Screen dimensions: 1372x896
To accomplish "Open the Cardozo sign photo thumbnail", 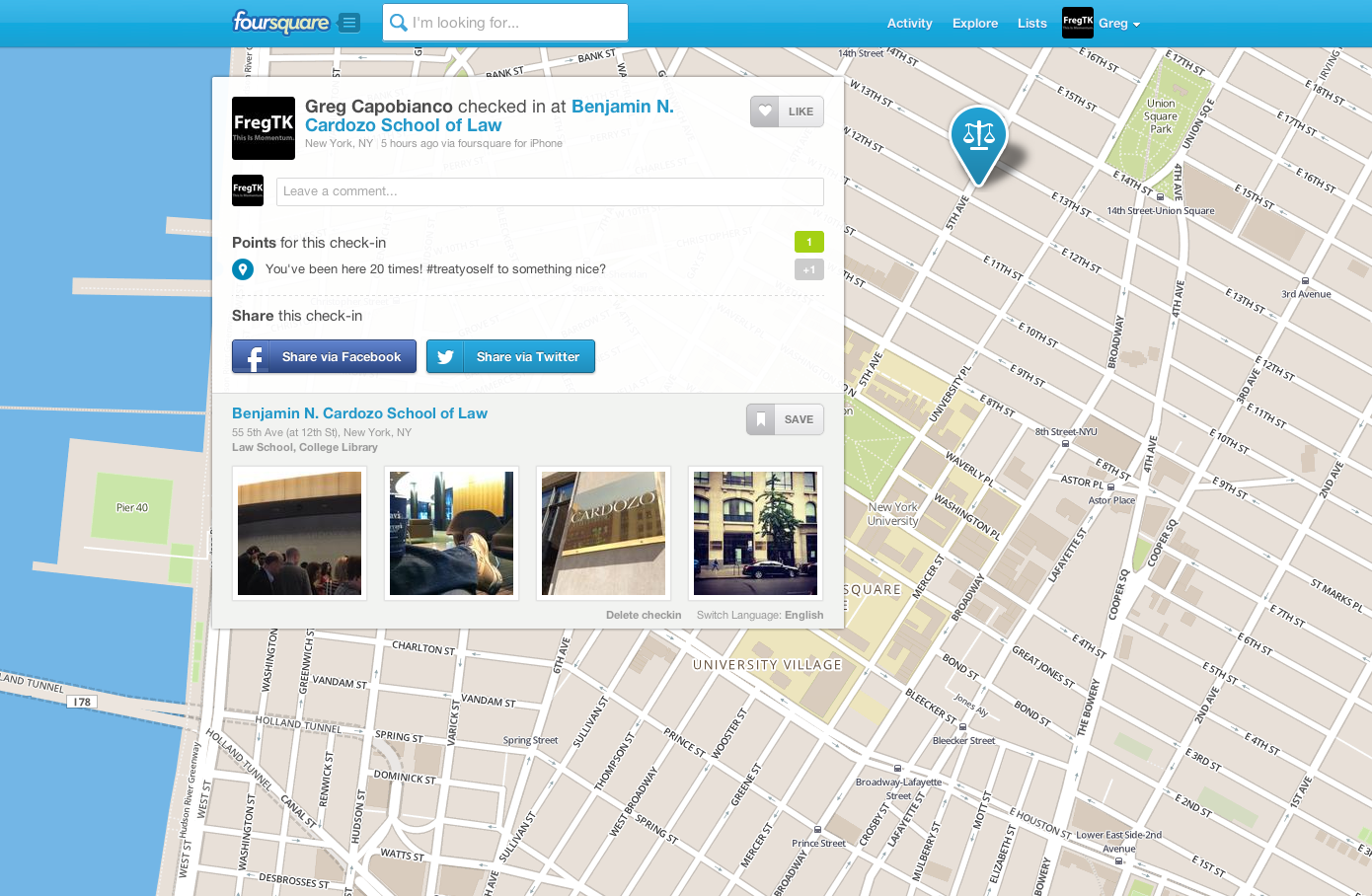I will point(603,533).
